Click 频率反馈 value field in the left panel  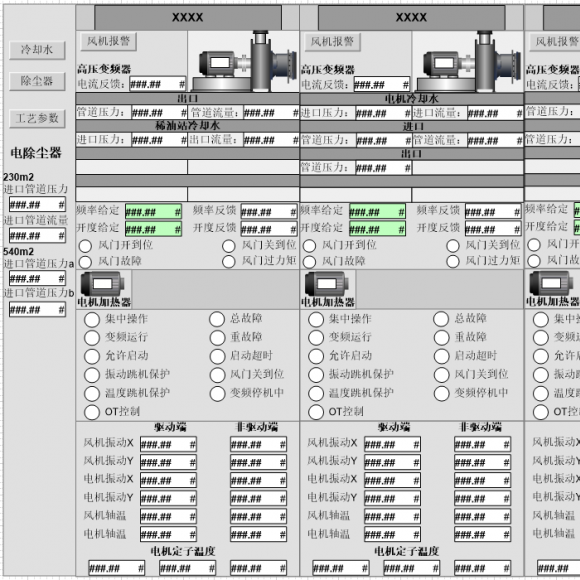click(269, 212)
